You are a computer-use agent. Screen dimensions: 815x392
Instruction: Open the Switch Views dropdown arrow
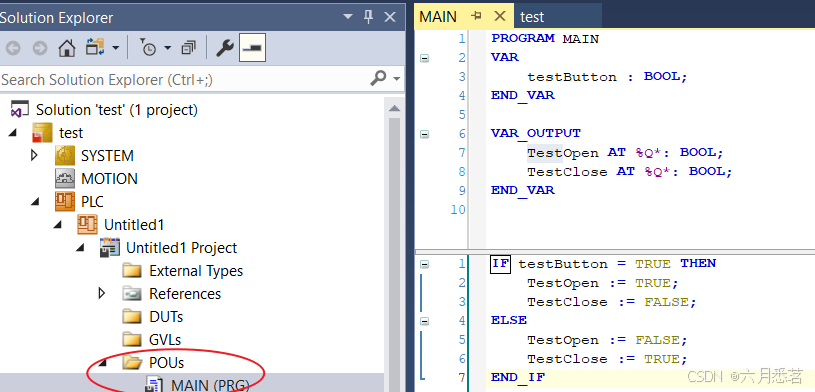(115, 48)
